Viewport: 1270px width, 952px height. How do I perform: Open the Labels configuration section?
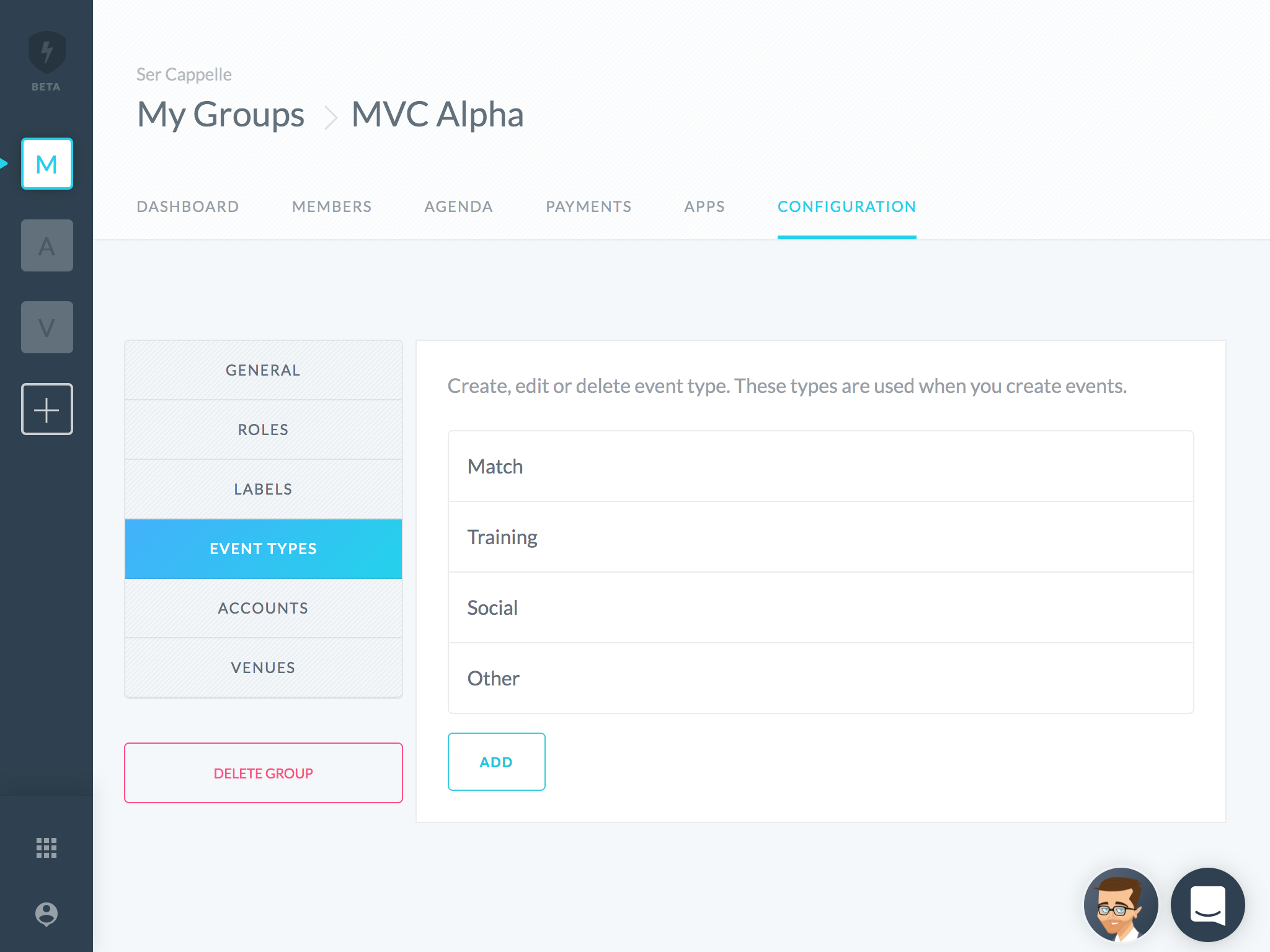[264, 489]
